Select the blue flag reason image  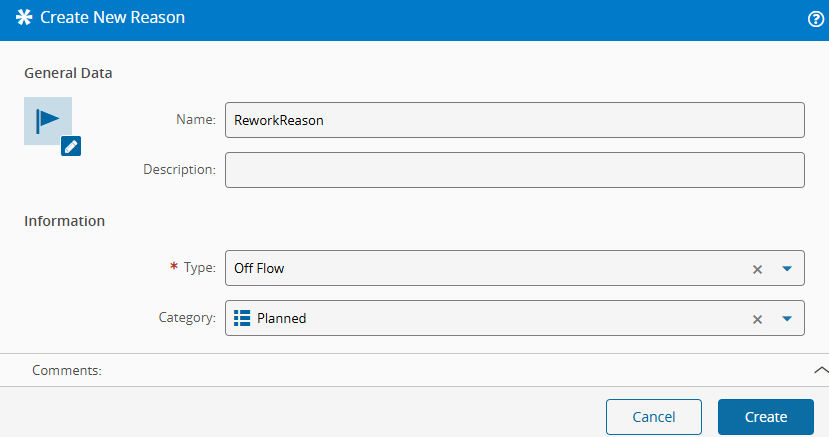pyautogui.click(x=48, y=120)
